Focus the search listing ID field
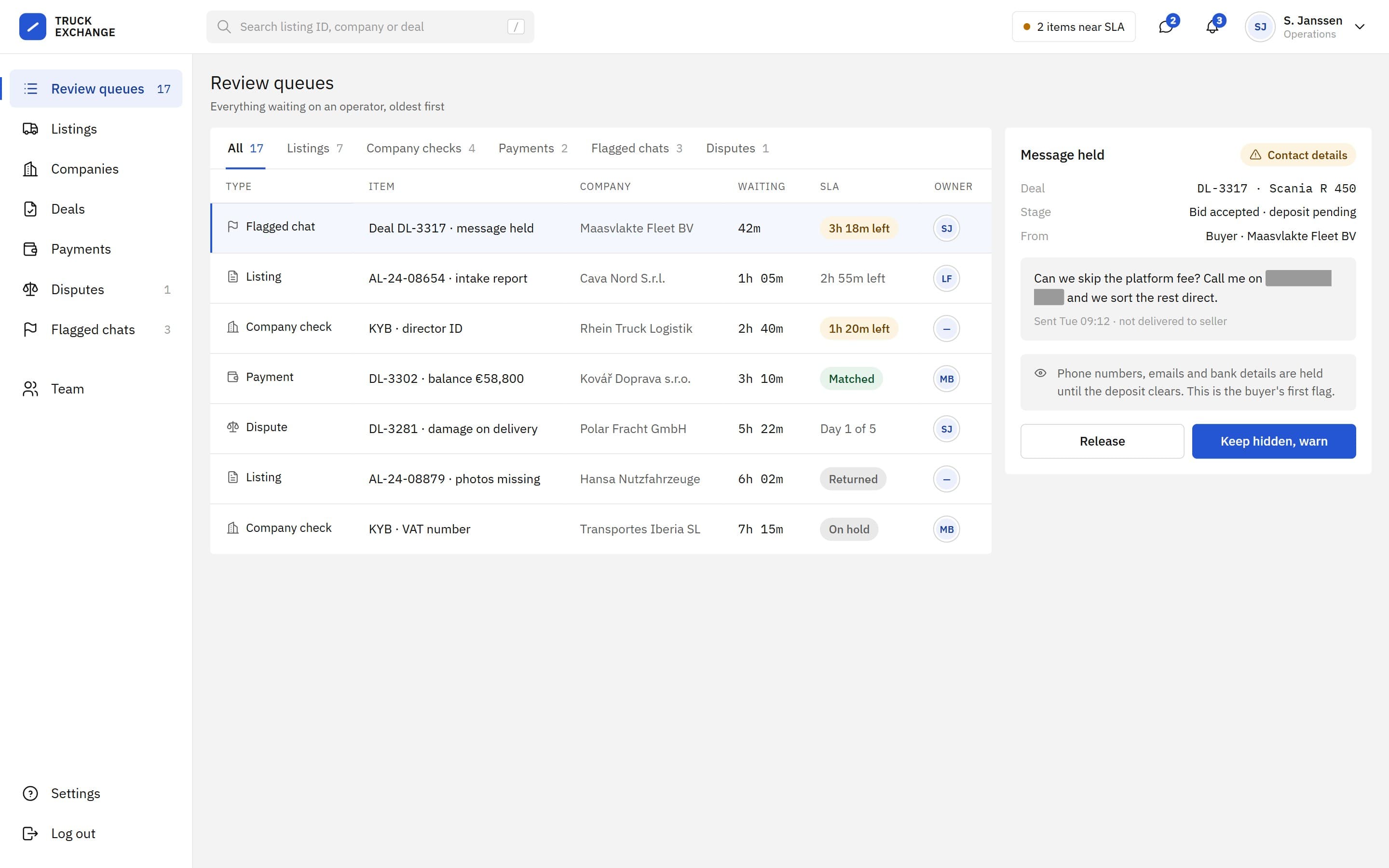Image resolution: width=1389 pixels, height=868 pixels. 370,27
